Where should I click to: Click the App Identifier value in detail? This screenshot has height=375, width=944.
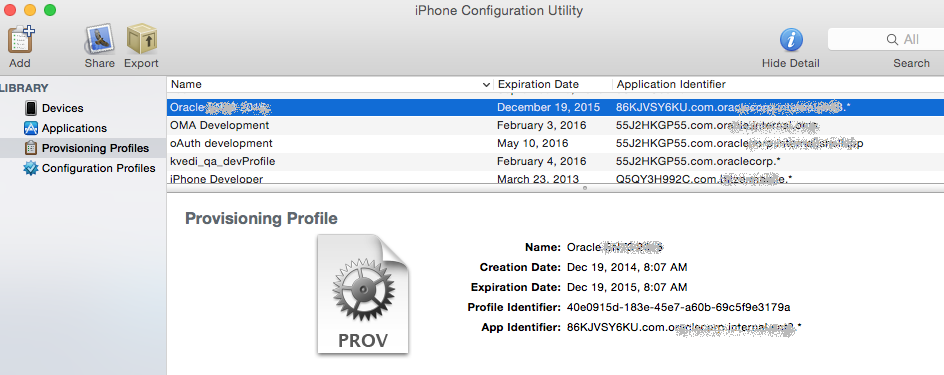(685, 327)
